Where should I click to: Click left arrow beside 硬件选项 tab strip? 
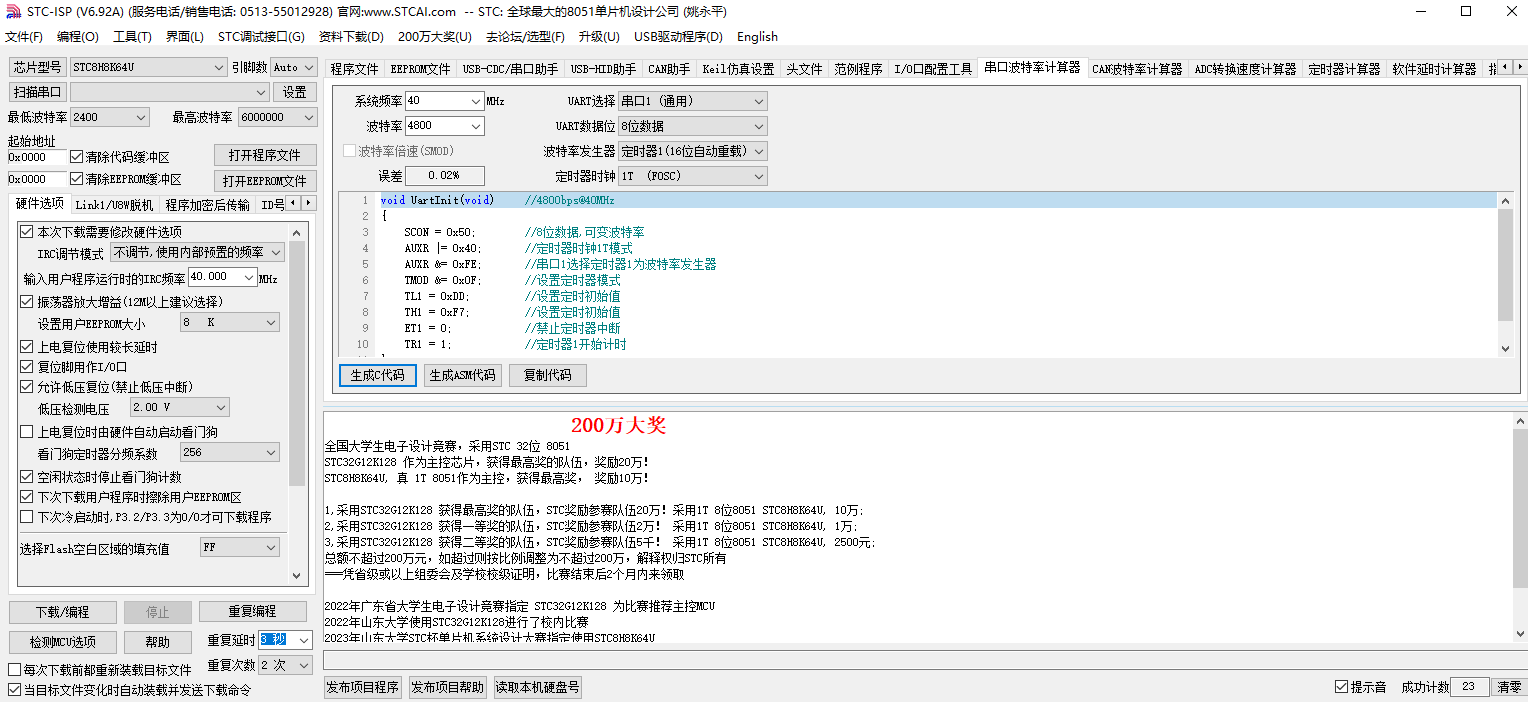pos(294,204)
